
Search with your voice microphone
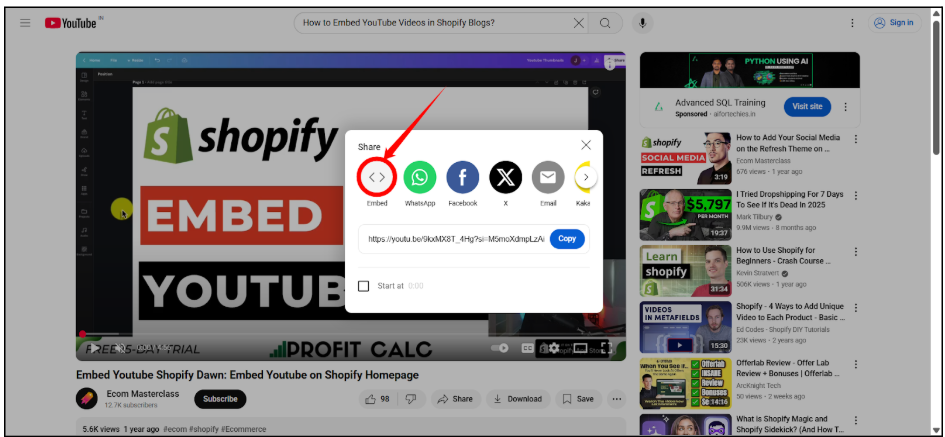[642, 23]
